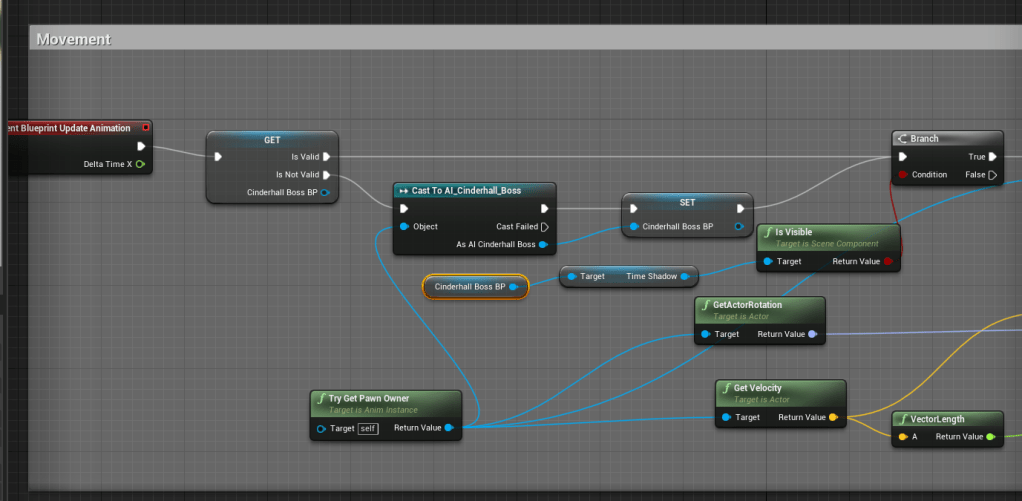Image resolution: width=1022 pixels, height=501 pixels.
Task: Click the Movement comment box title
Action: pos(73,39)
